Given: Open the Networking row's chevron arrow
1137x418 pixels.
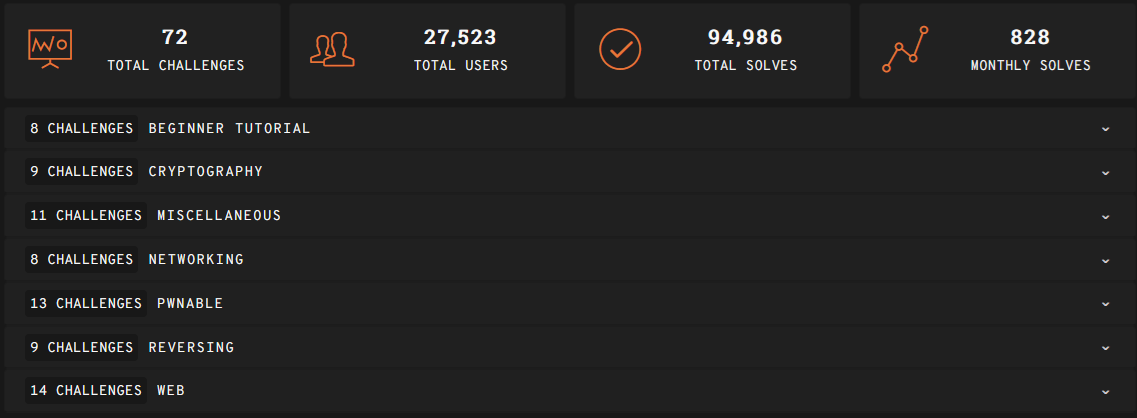Looking at the screenshot, I should coord(1105,260).
